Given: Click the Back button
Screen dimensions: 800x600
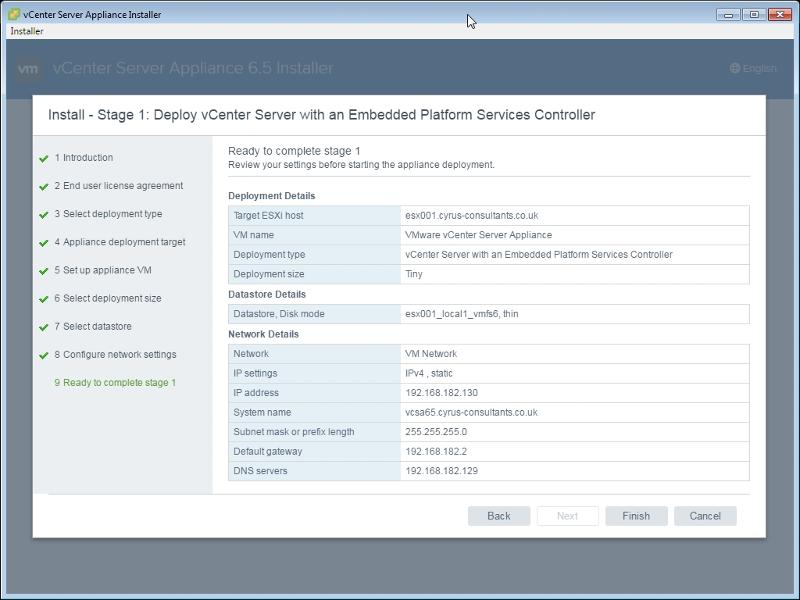Looking at the screenshot, I should click(x=498, y=516).
